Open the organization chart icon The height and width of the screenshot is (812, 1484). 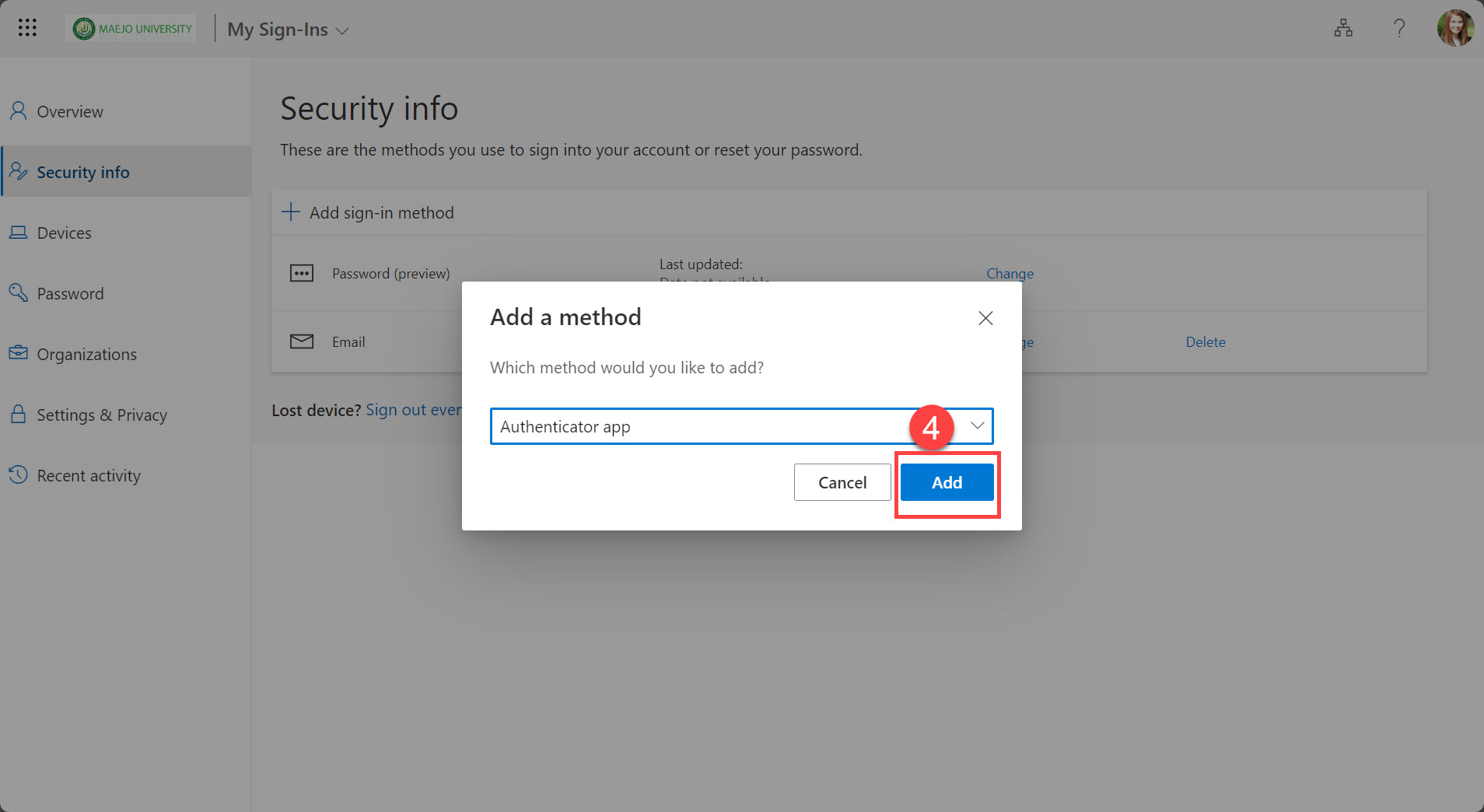[1342, 29]
